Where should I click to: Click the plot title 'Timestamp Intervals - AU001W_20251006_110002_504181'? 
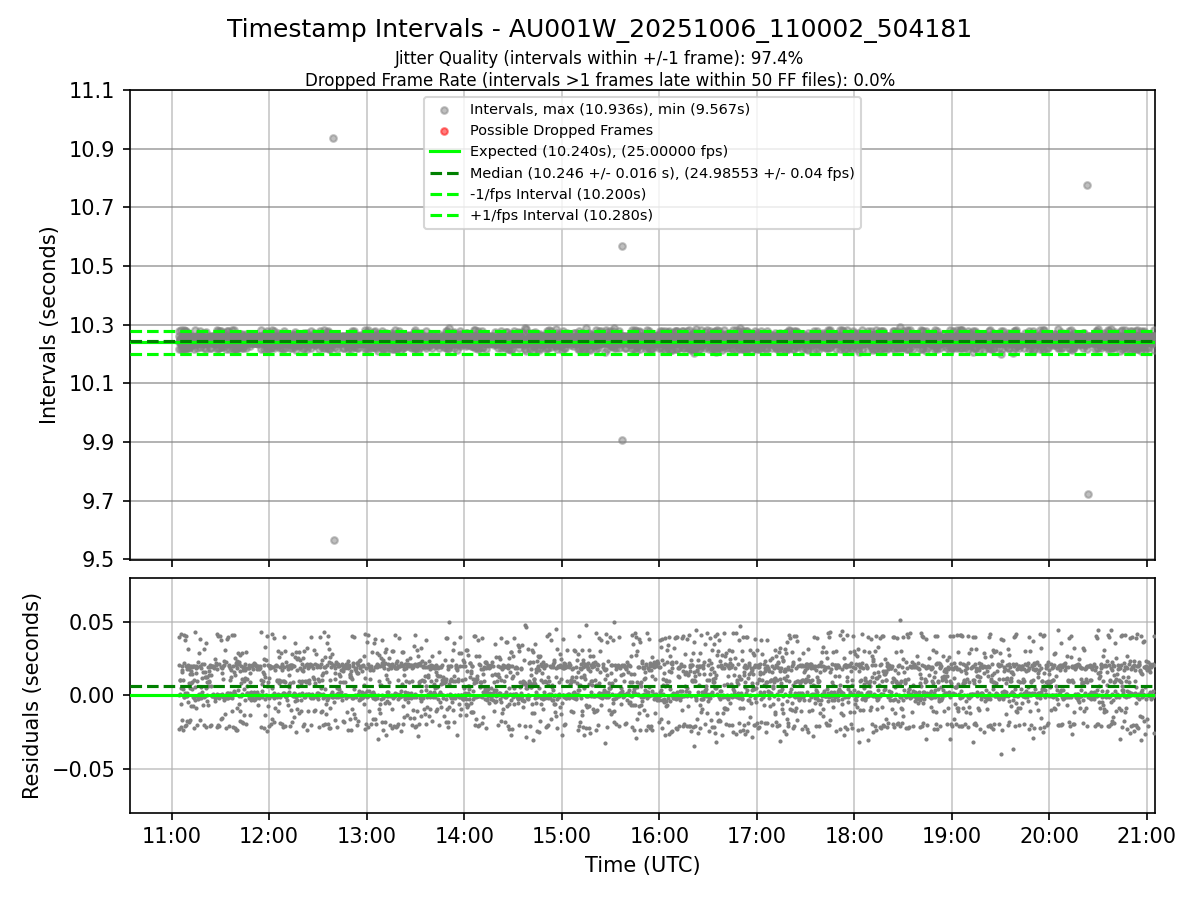pos(599,29)
